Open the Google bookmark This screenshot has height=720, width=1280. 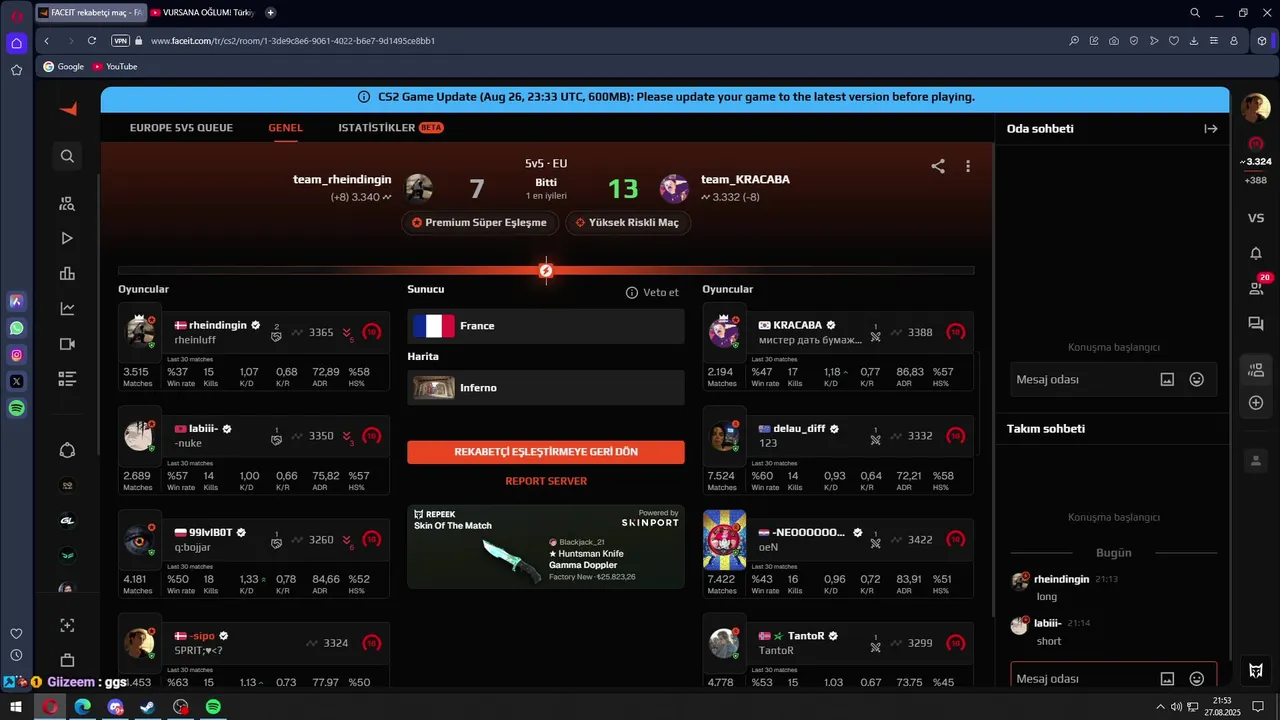(64, 66)
